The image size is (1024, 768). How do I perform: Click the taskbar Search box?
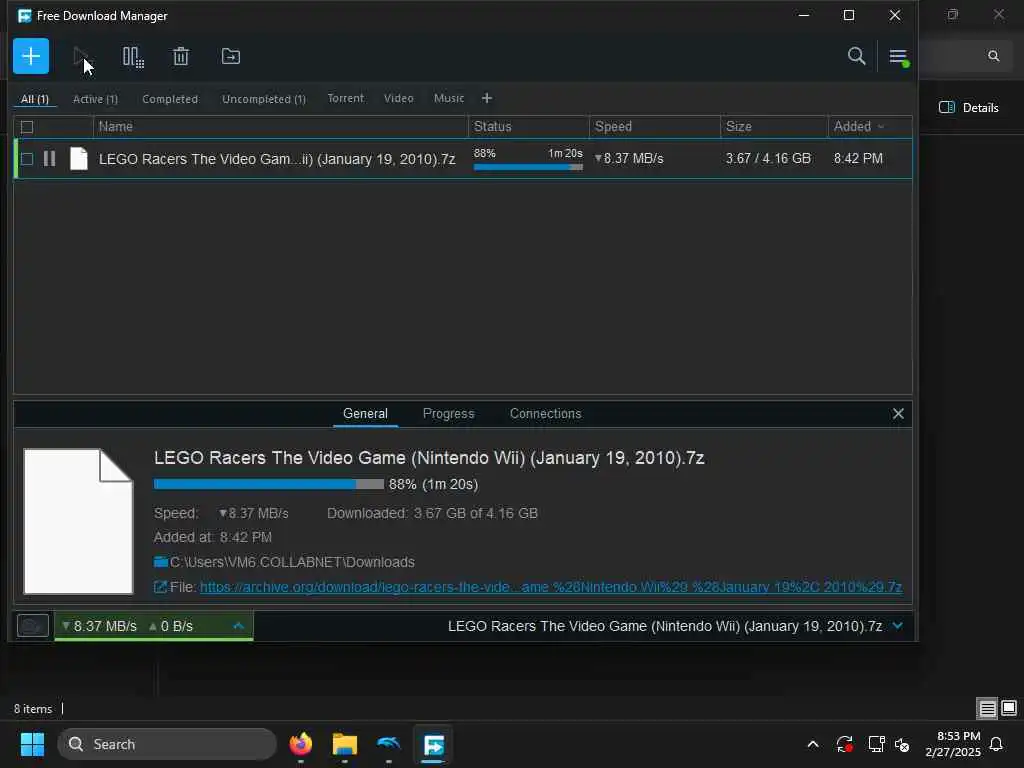pos(167,744)
